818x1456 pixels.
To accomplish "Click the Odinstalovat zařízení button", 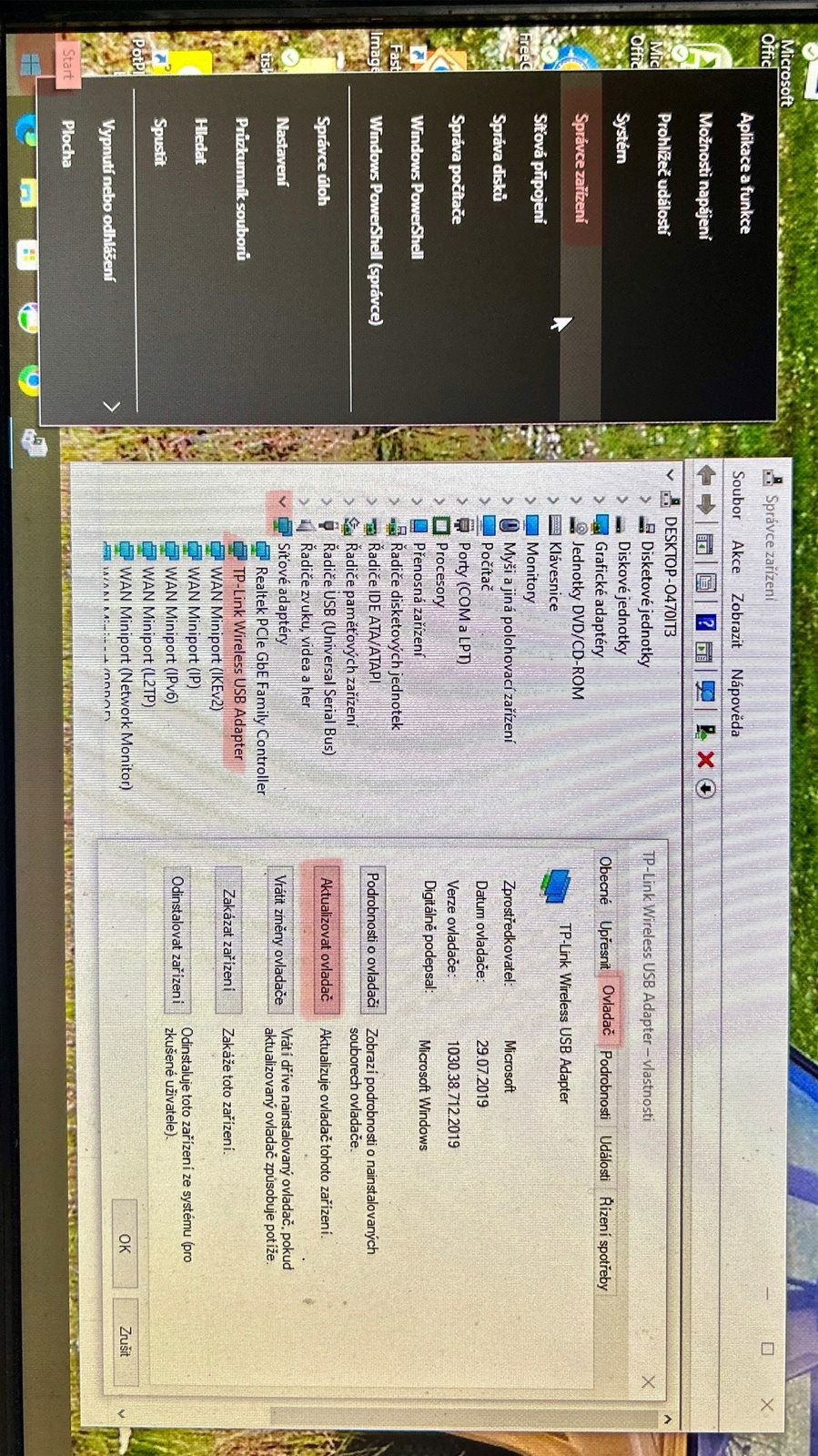I will pos(176,940).
